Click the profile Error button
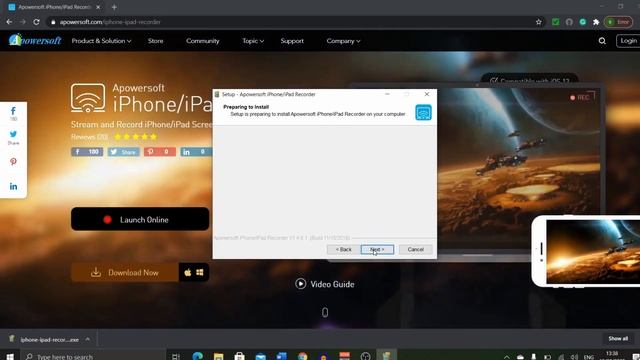Viewport: 640px width, 360px height. [x=618, y=22]
